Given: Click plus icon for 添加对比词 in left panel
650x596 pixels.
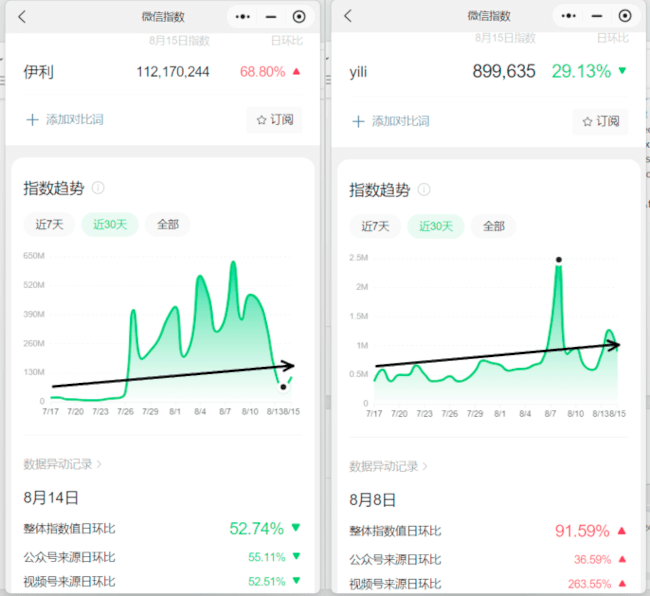Looking at the screenshot, I should pos(32,120).
